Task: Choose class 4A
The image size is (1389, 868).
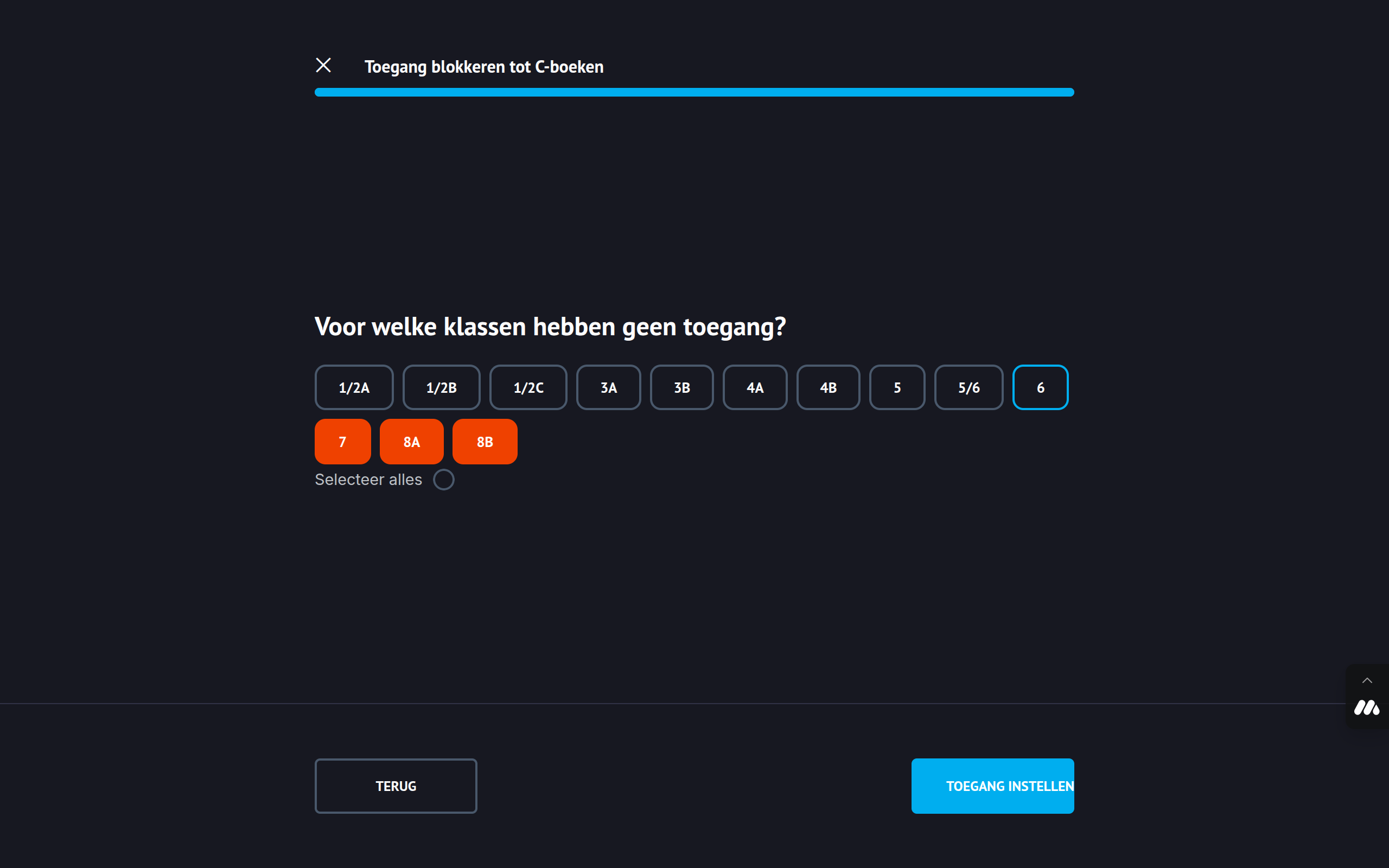Action: pyautogui.click(x=755, y=387)
